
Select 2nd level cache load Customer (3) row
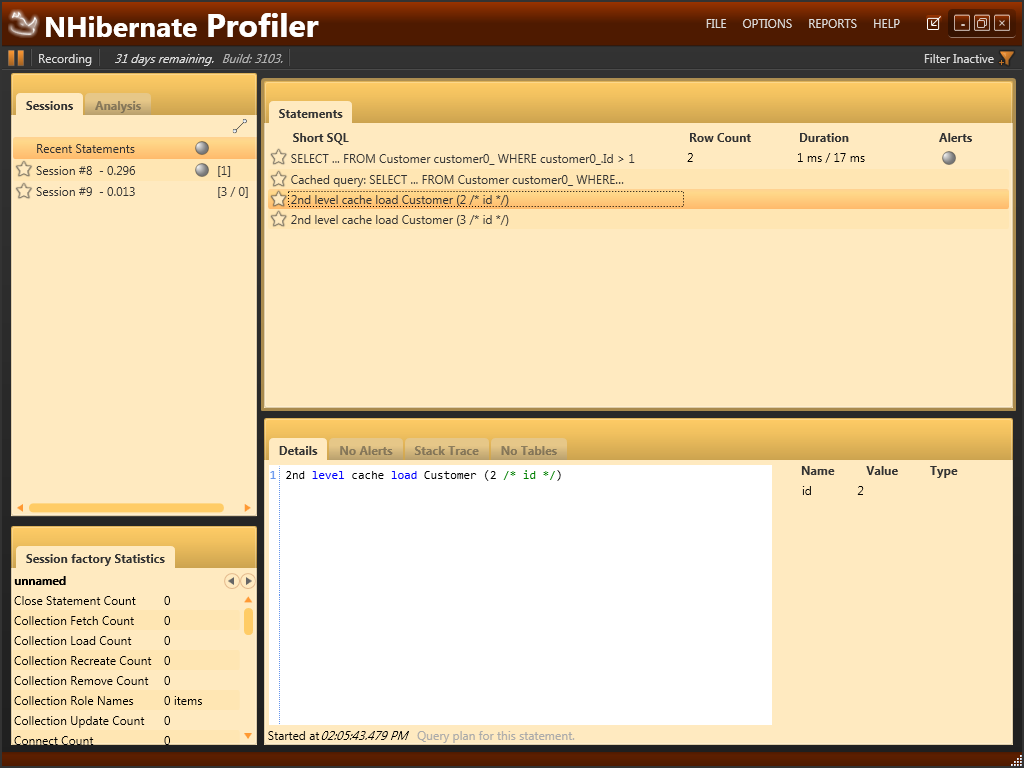click(x=639, y=219)
